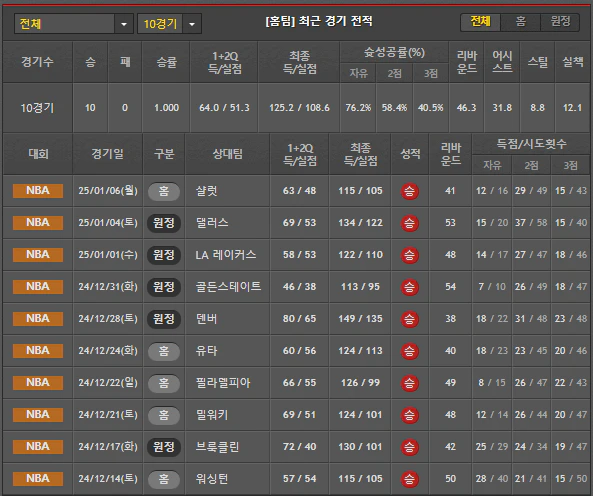Open the 10경기 game count dropdown arrow

tap(192, 24)
